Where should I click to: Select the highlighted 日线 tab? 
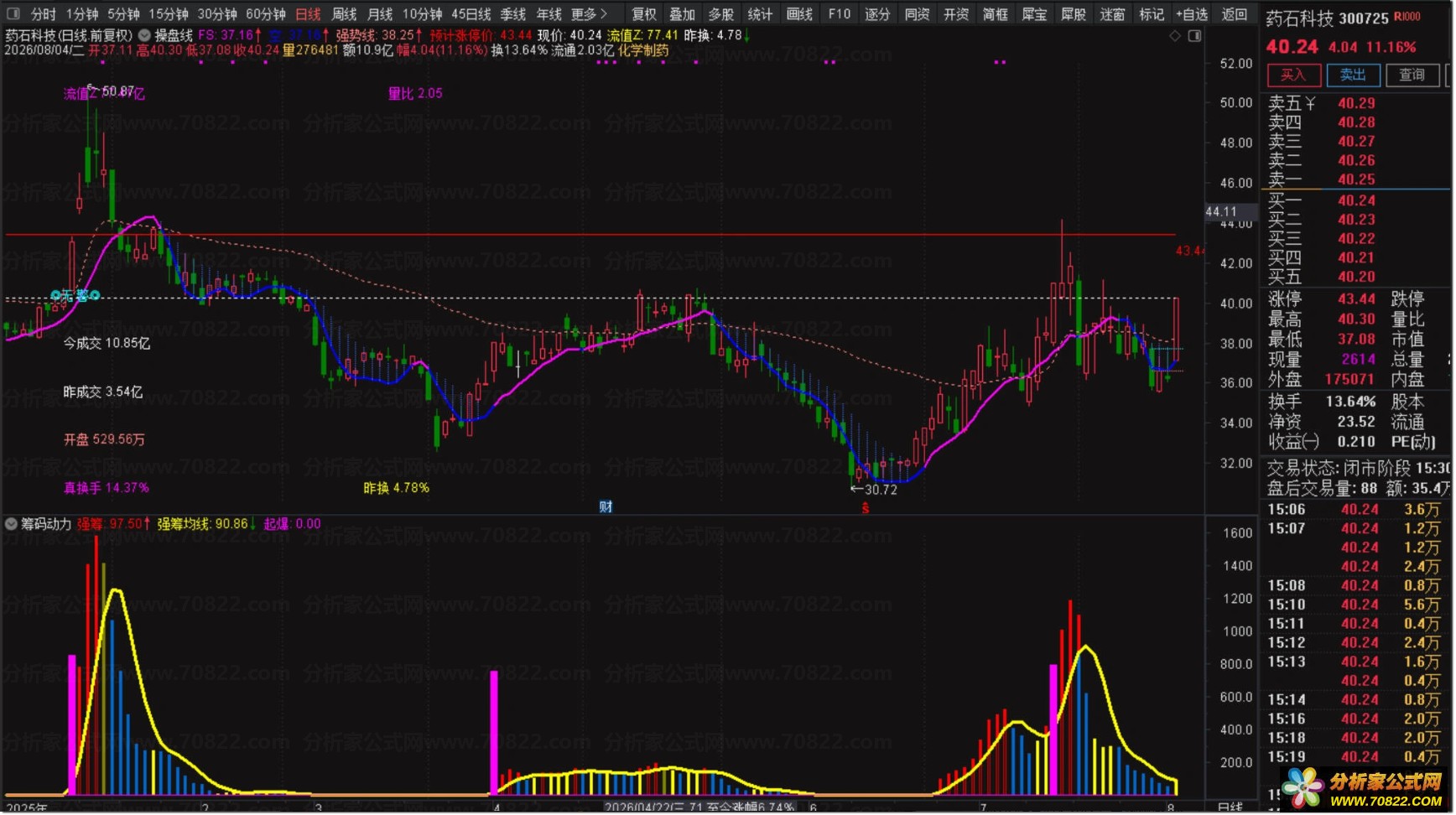pos(308,14)
